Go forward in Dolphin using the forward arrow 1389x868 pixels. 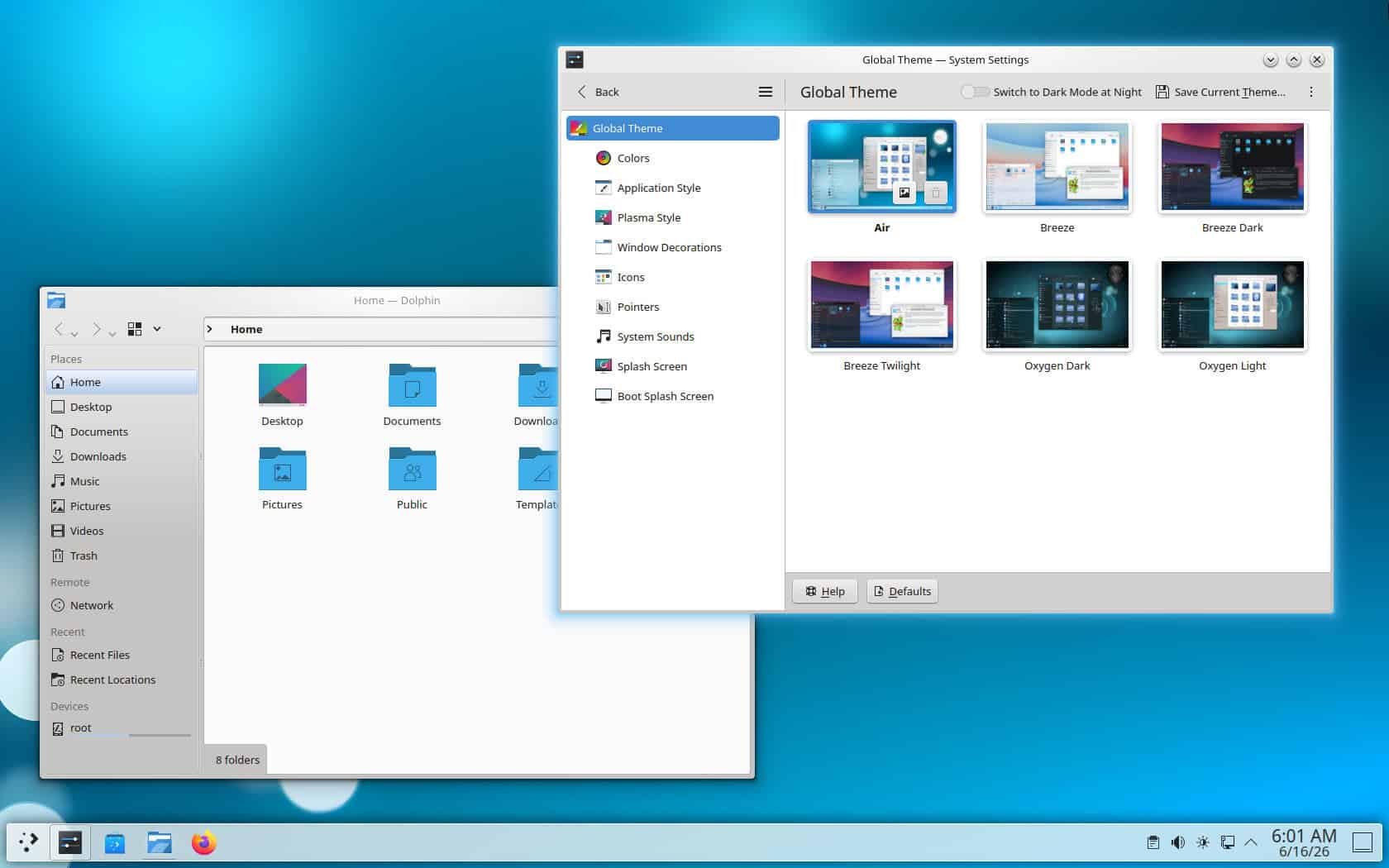point(96,329)
